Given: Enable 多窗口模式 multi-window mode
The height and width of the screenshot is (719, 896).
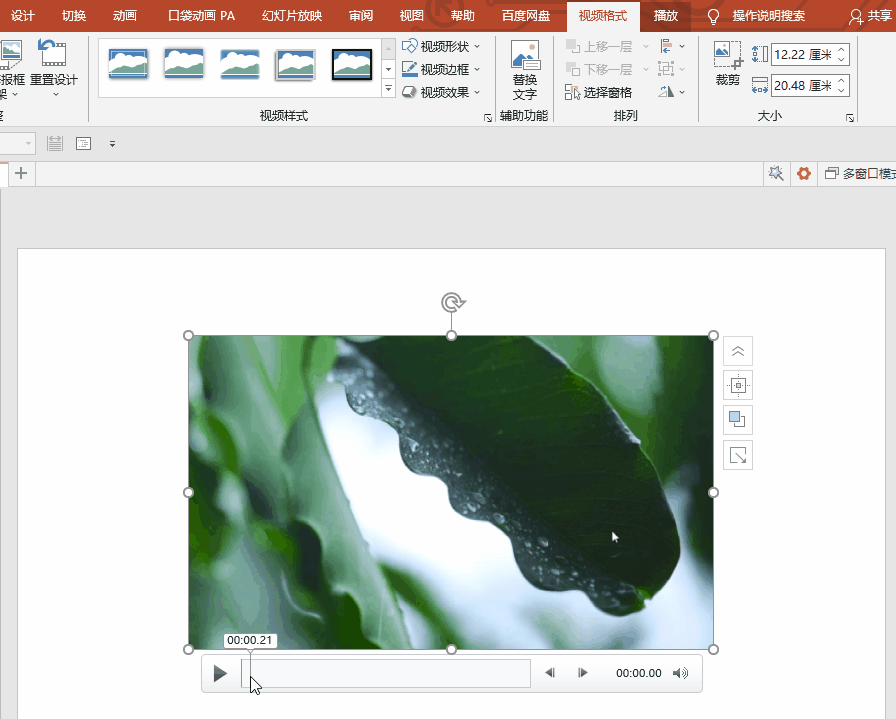Looking at the screenshot, I should (860, 173).
